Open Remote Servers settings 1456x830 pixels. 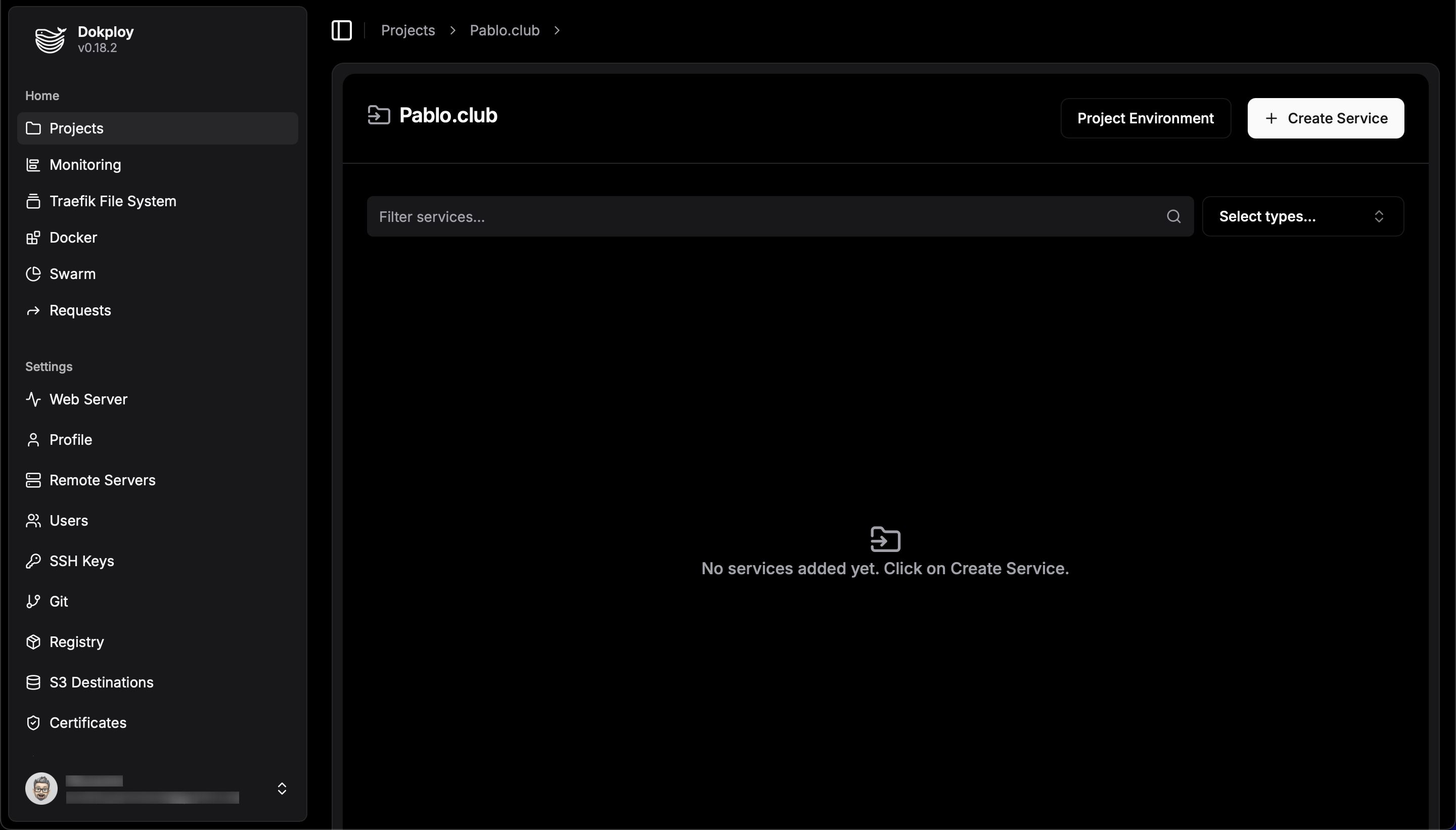click(x=157, y=480)
